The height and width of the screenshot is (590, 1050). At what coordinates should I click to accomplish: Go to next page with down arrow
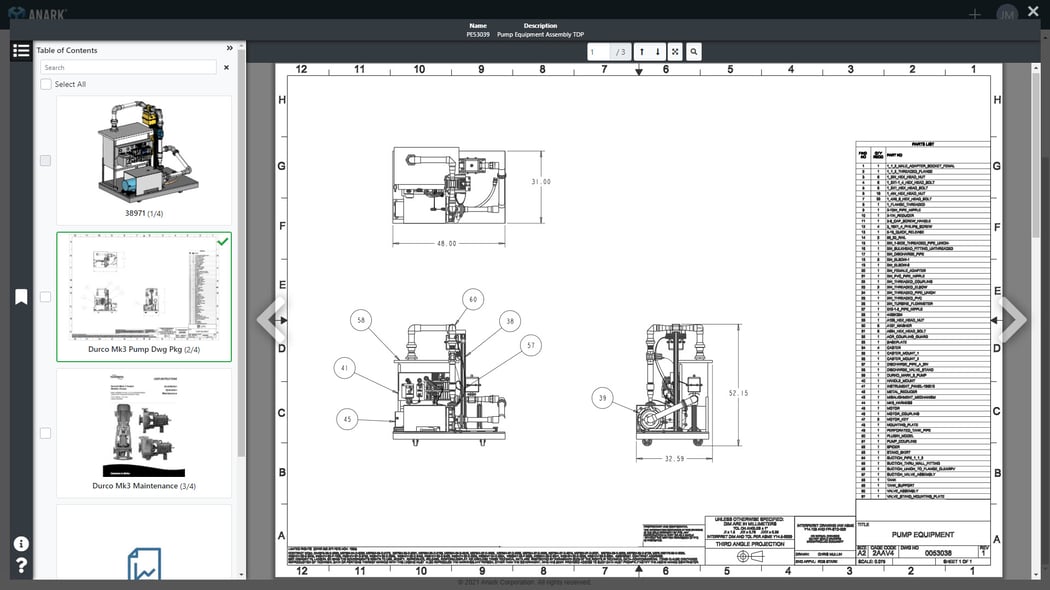click(x=658, y=52)
